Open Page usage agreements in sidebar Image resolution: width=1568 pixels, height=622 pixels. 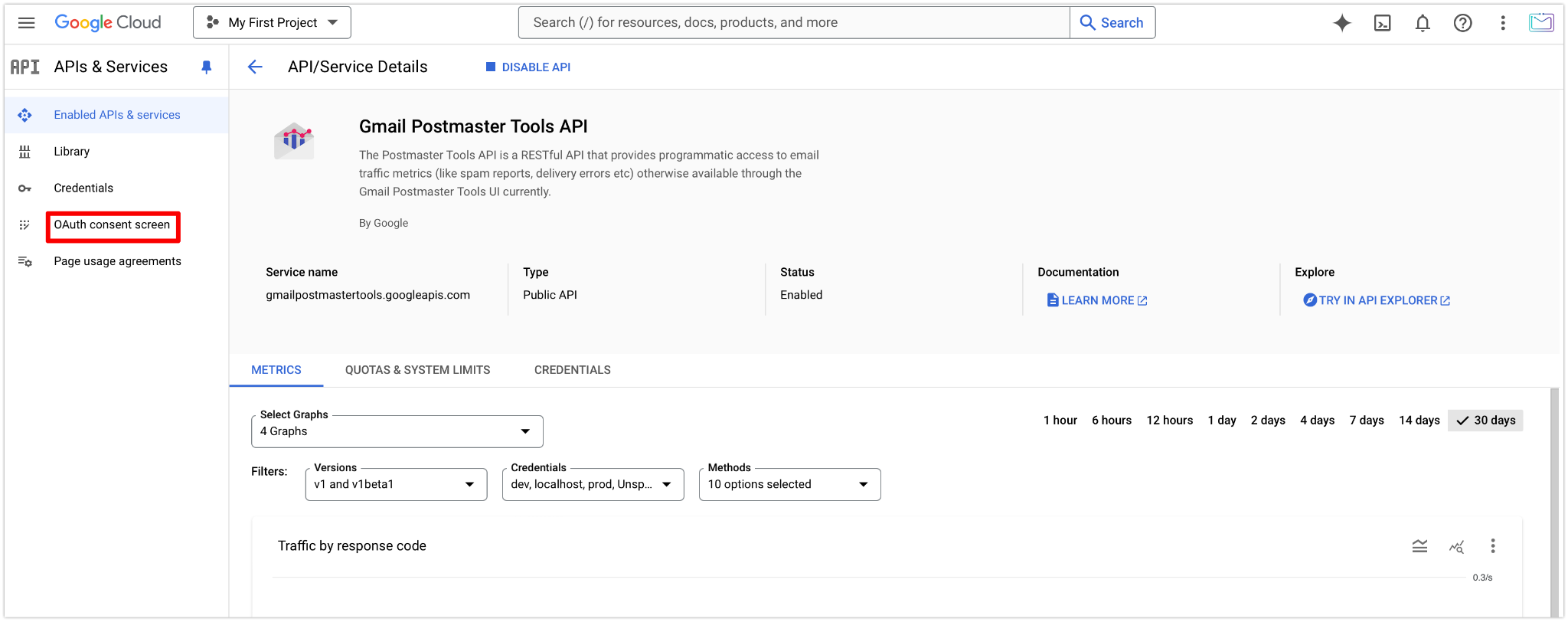click(x=116, y=261)
